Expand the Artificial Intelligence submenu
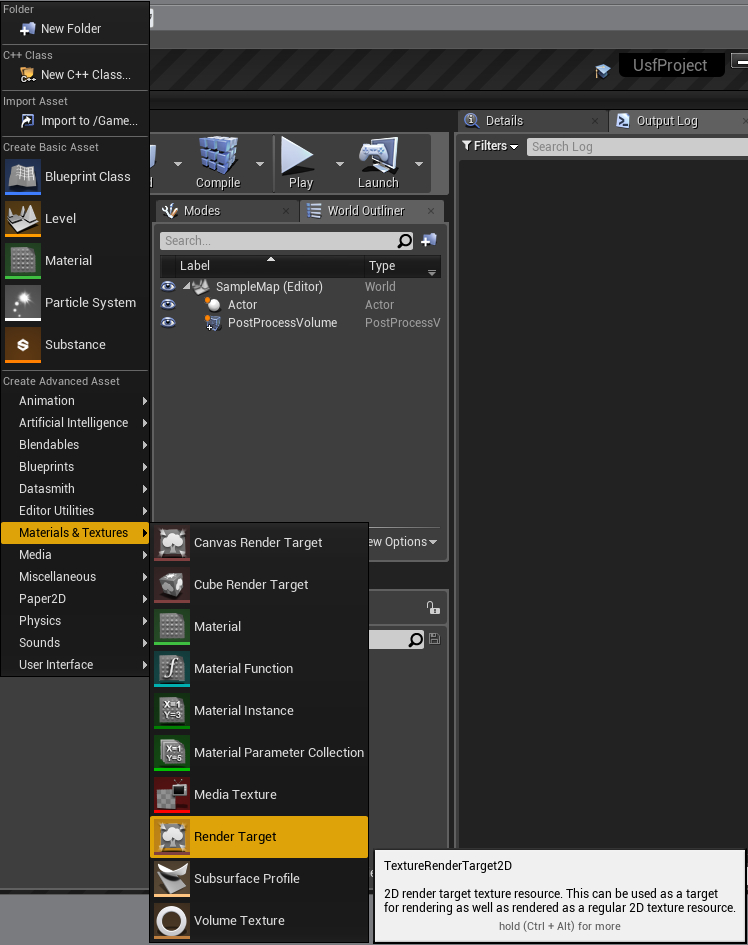The image size is (748, 945). [75, 422]
